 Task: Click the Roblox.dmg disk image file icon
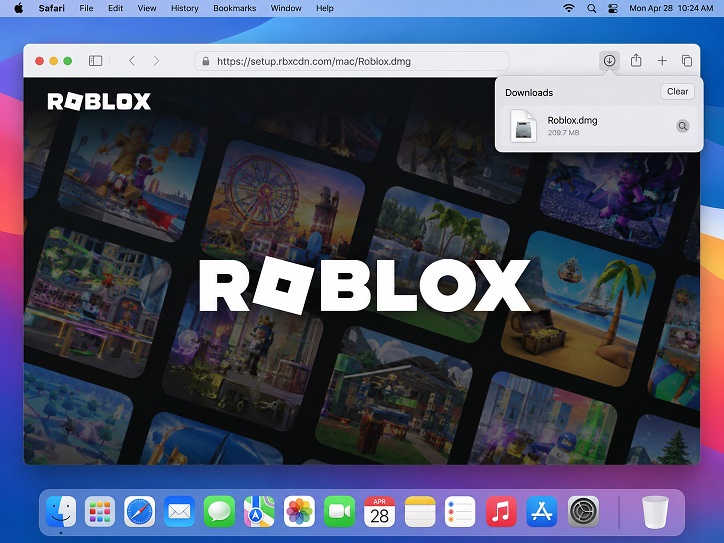click(523, 126)
